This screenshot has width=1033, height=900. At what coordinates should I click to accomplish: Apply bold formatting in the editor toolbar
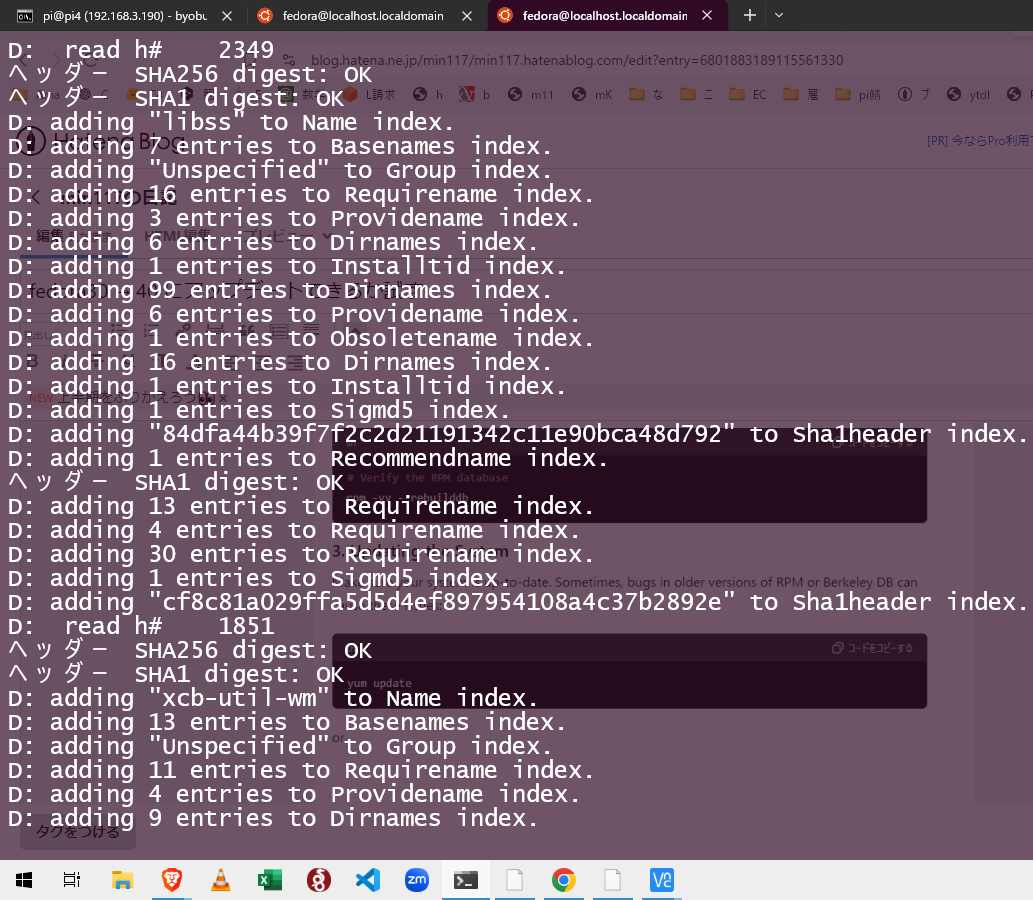31,360
